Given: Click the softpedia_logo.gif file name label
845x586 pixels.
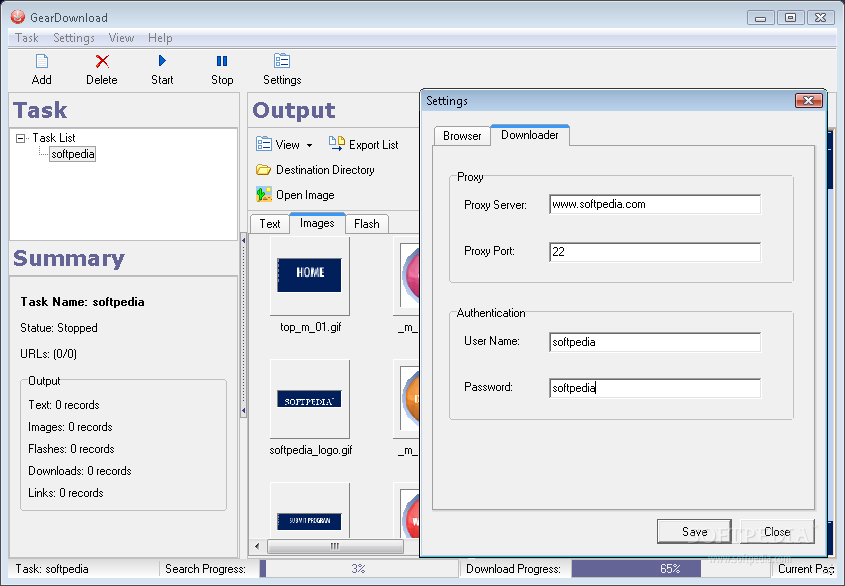Looking at the screenshot, I should 311,450.
